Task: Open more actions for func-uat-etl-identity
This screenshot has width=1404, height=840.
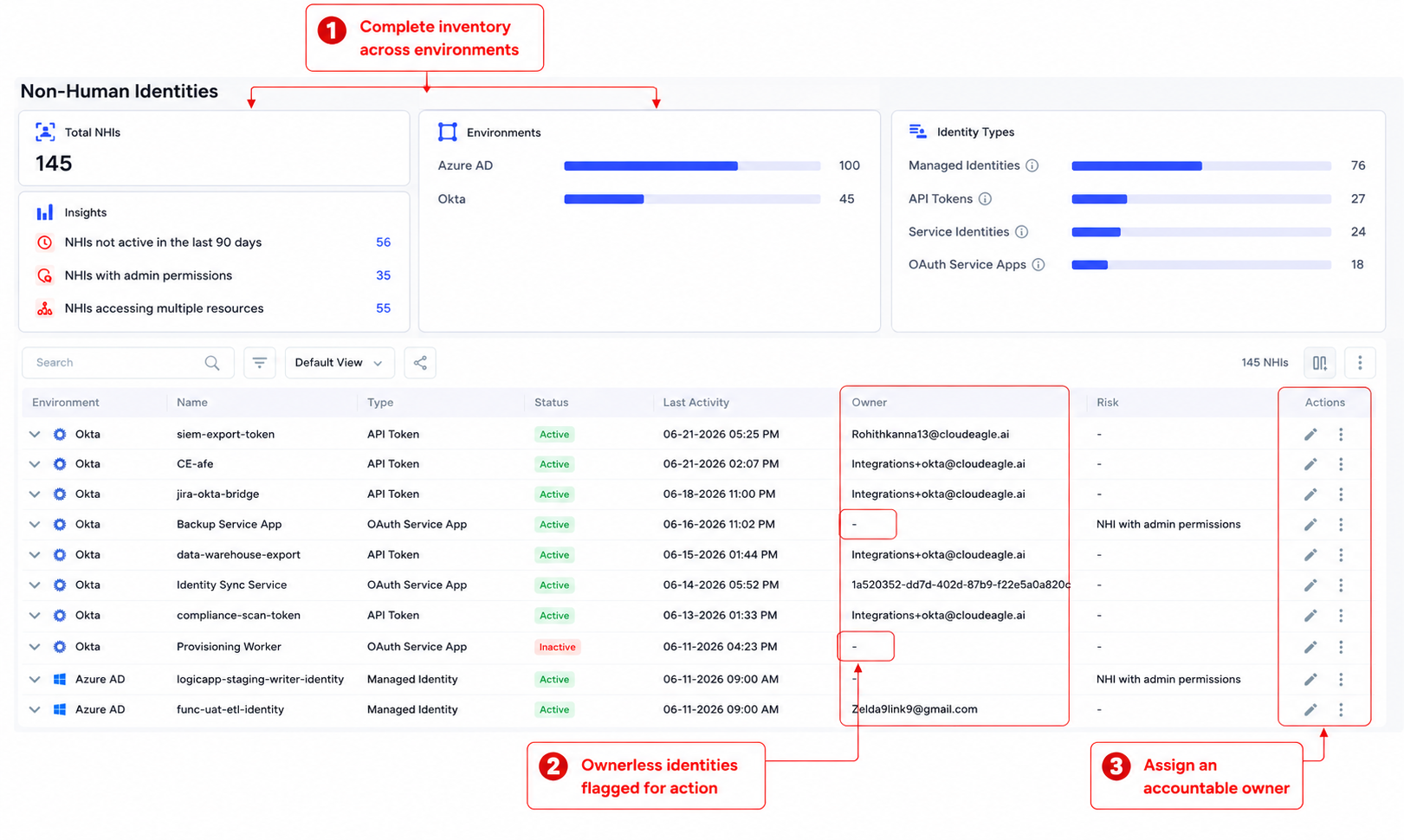Action: 1341,710
